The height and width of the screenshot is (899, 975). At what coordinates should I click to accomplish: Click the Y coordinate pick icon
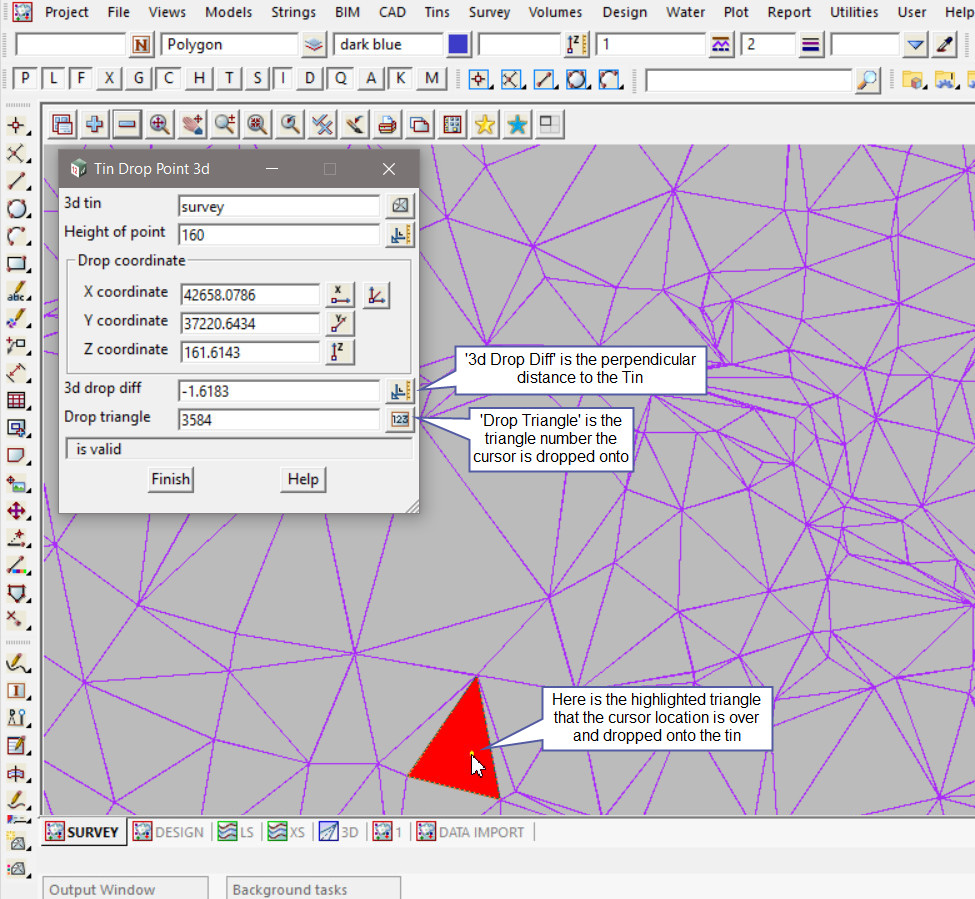340,323
